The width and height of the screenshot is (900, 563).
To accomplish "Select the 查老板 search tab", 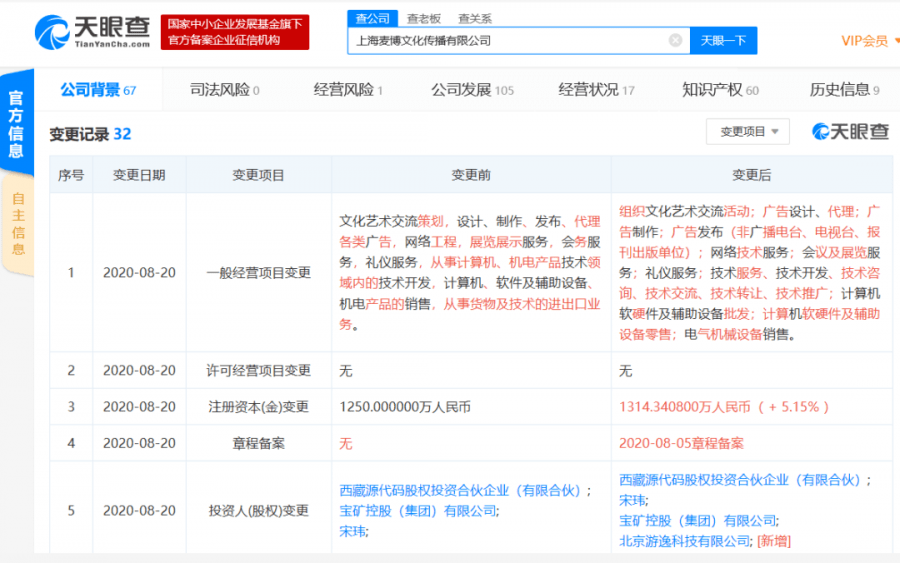I will (424, 18).
